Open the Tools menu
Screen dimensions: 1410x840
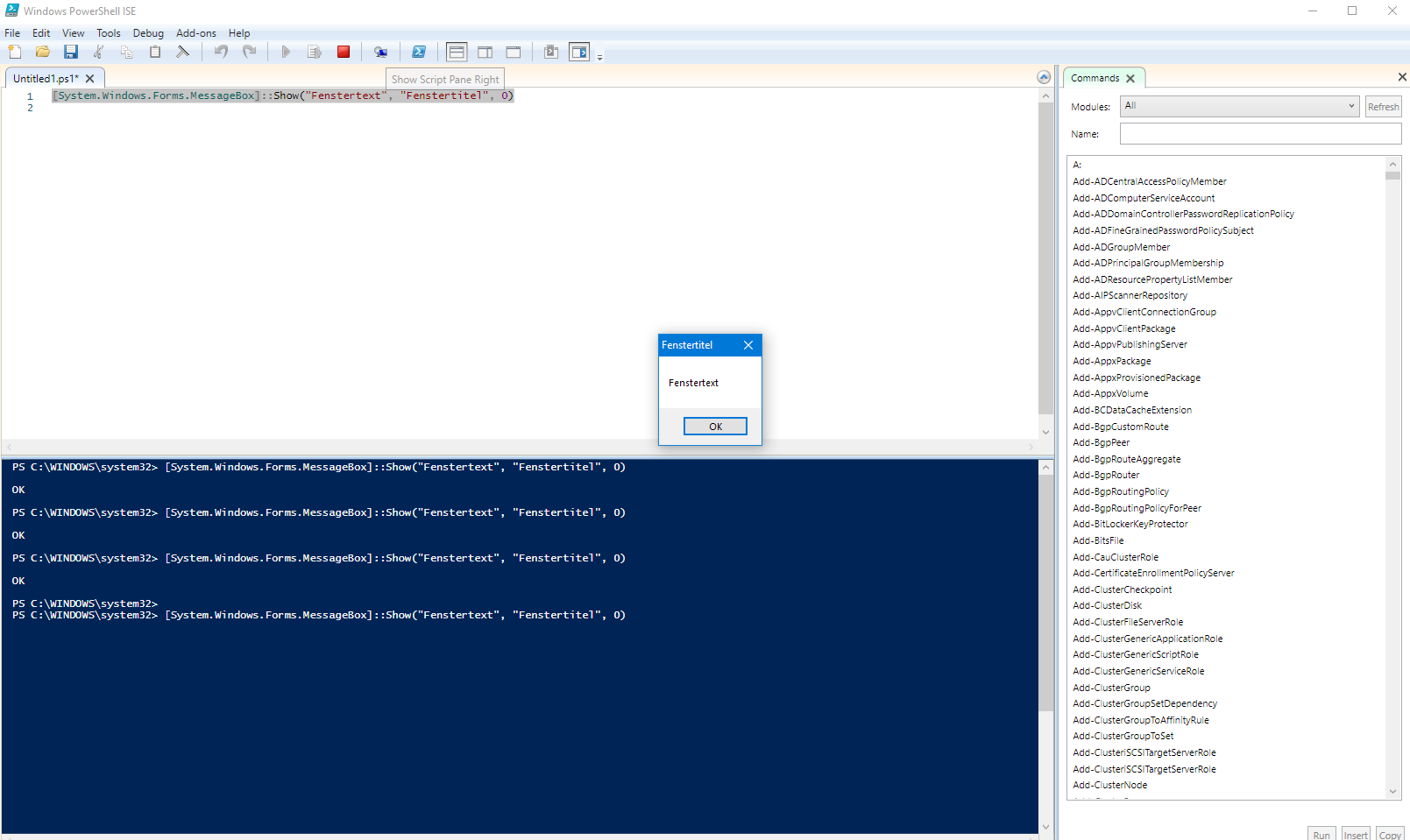[109, 33]
